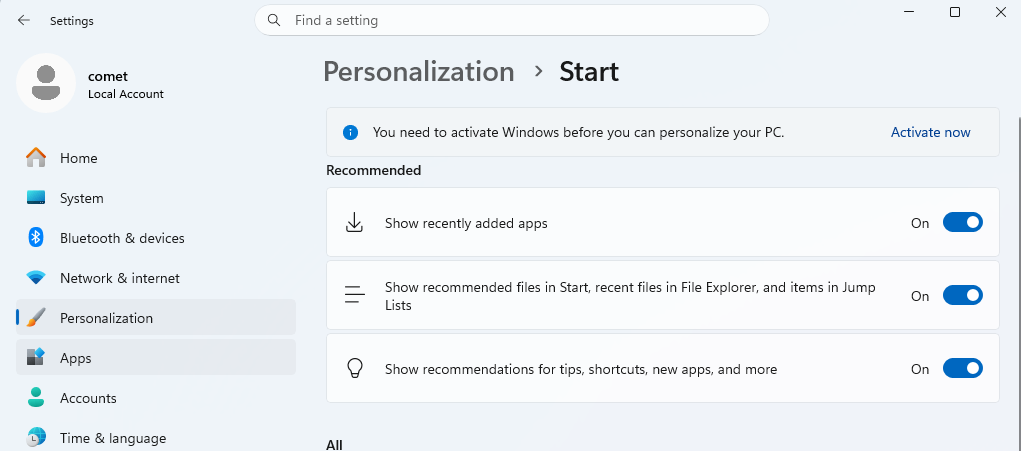Disable recommendations for tips and shortcuts

962,368
